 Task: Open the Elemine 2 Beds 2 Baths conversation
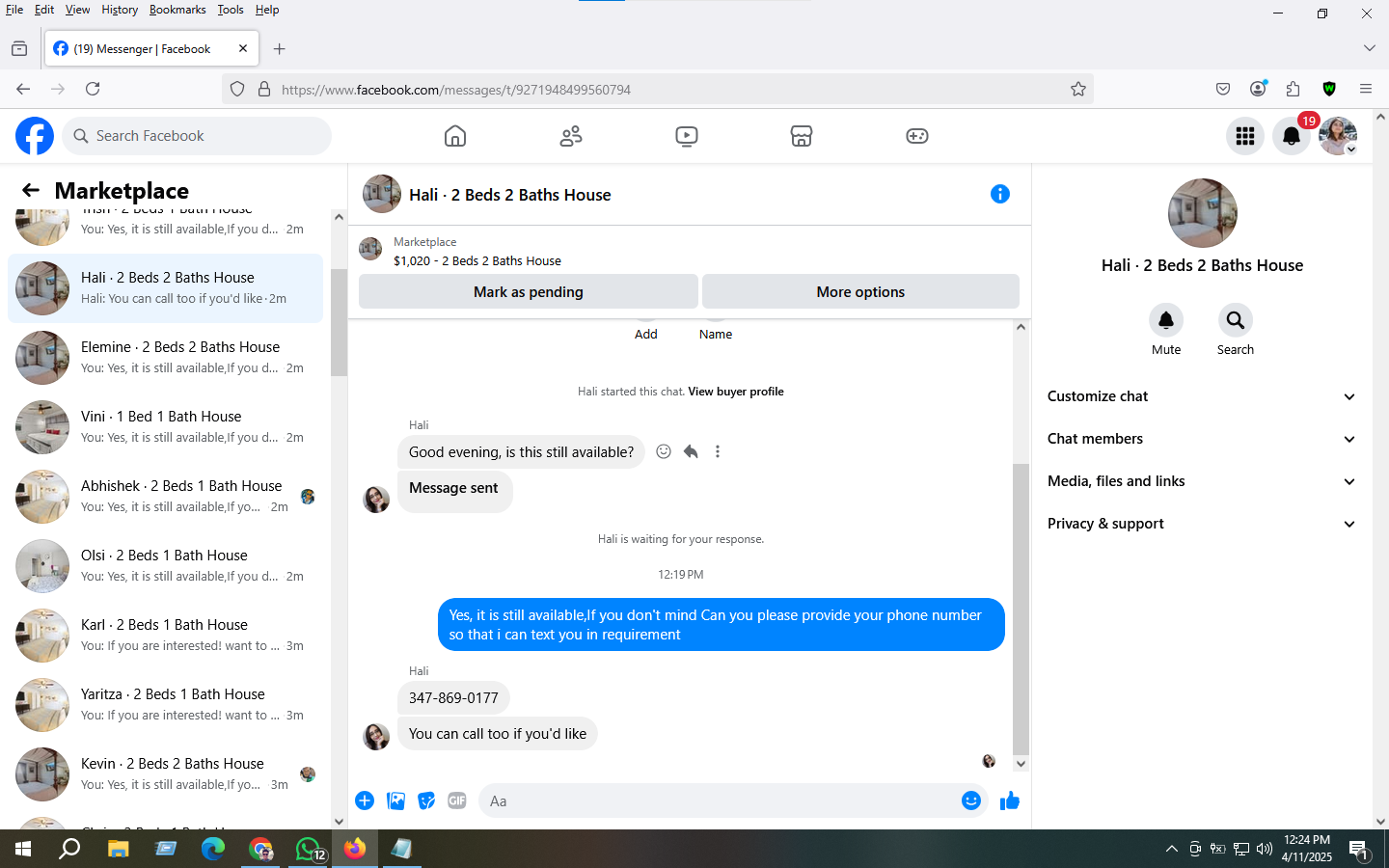pyautogui.click(x=165, y=358)
